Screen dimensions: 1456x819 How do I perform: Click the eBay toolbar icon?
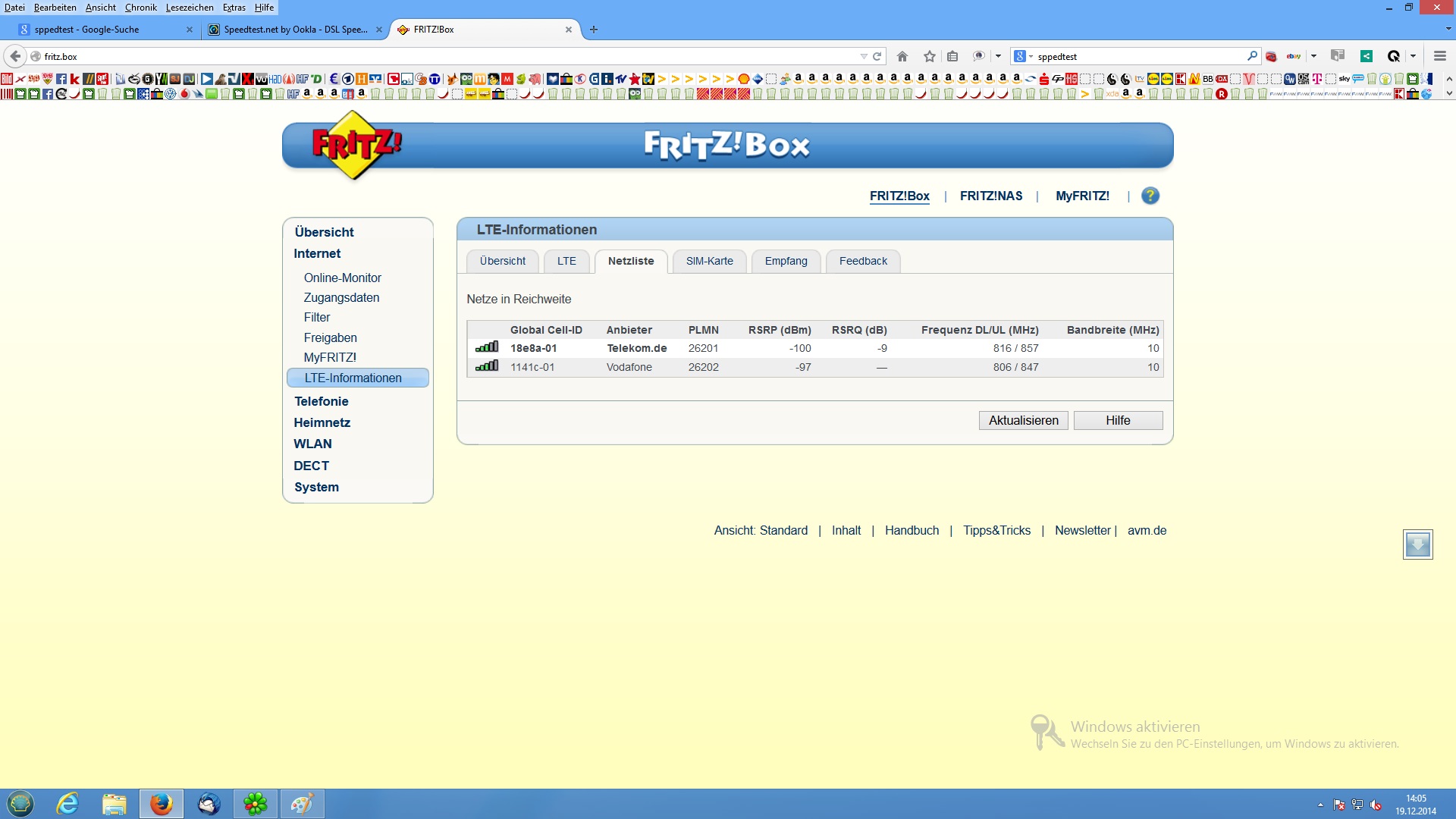pyautogui.click(x=1294, y=56)
